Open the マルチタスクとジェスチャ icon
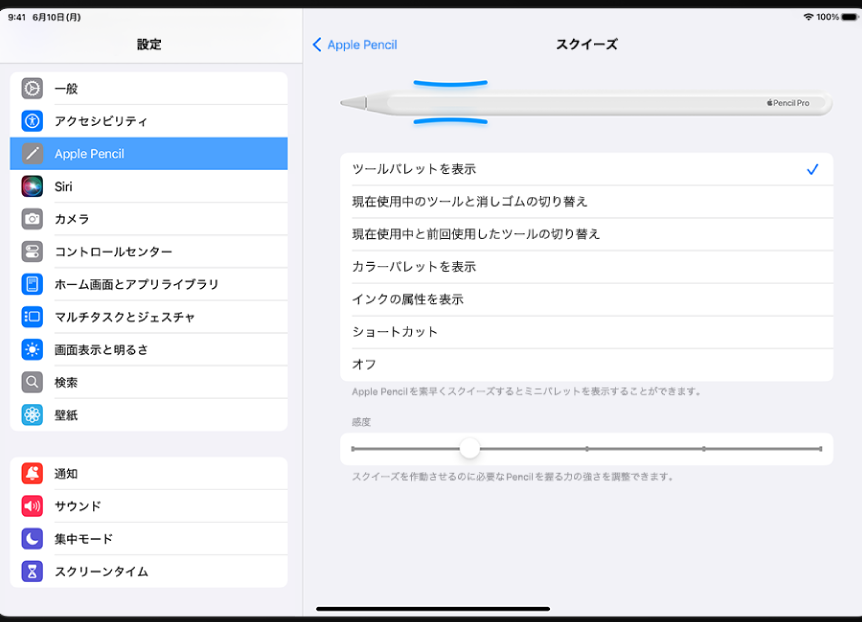Screen dimensions: 862x622 coord(32,317)
